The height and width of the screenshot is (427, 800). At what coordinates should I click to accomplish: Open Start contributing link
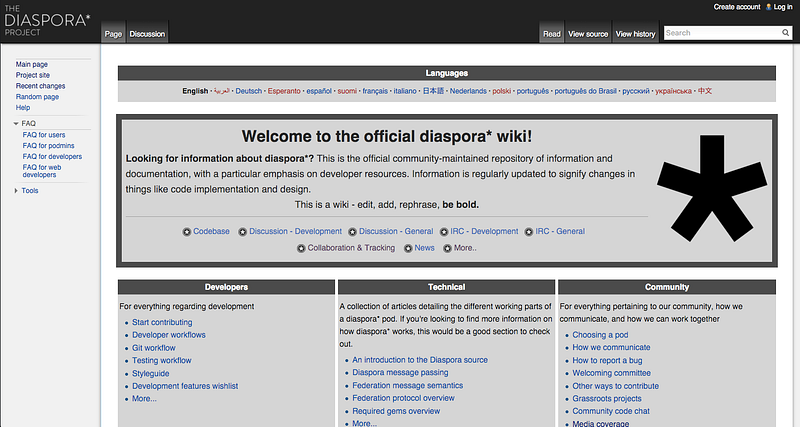click(162, 322)
